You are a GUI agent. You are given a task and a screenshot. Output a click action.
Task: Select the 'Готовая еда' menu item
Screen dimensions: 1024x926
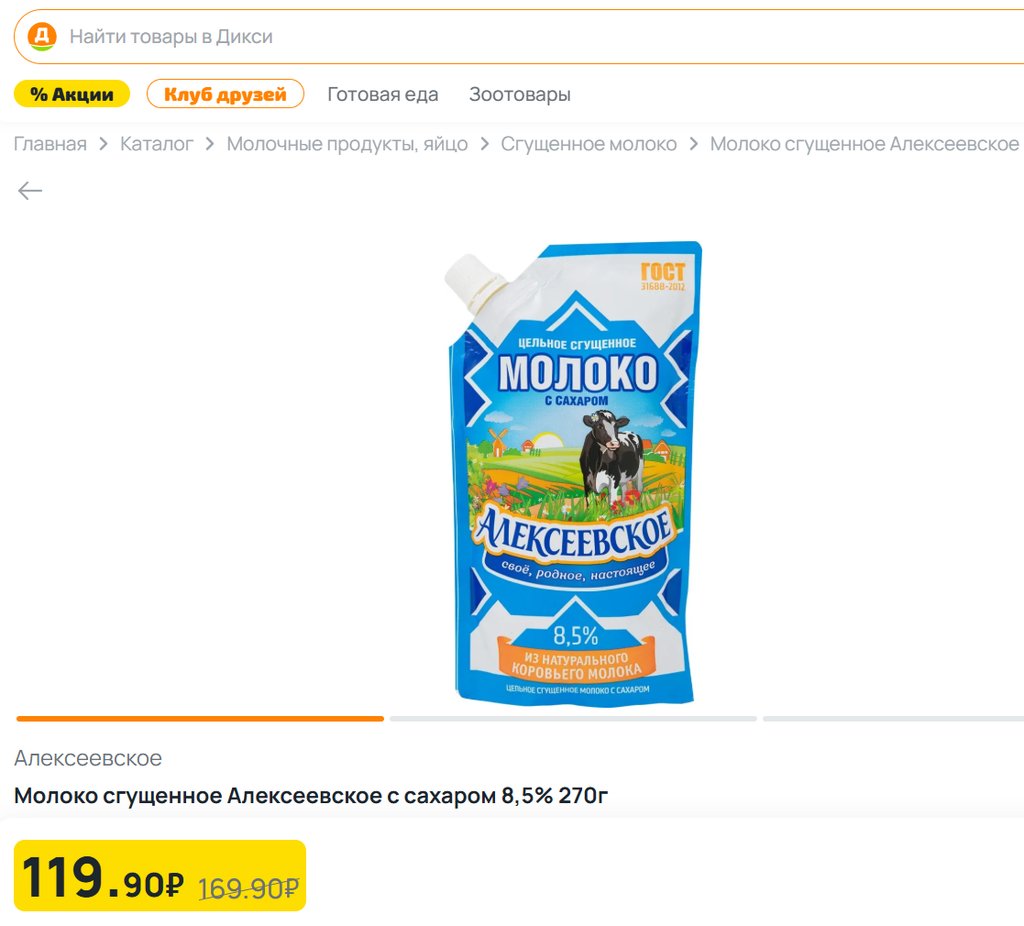(x=383, y=95)
